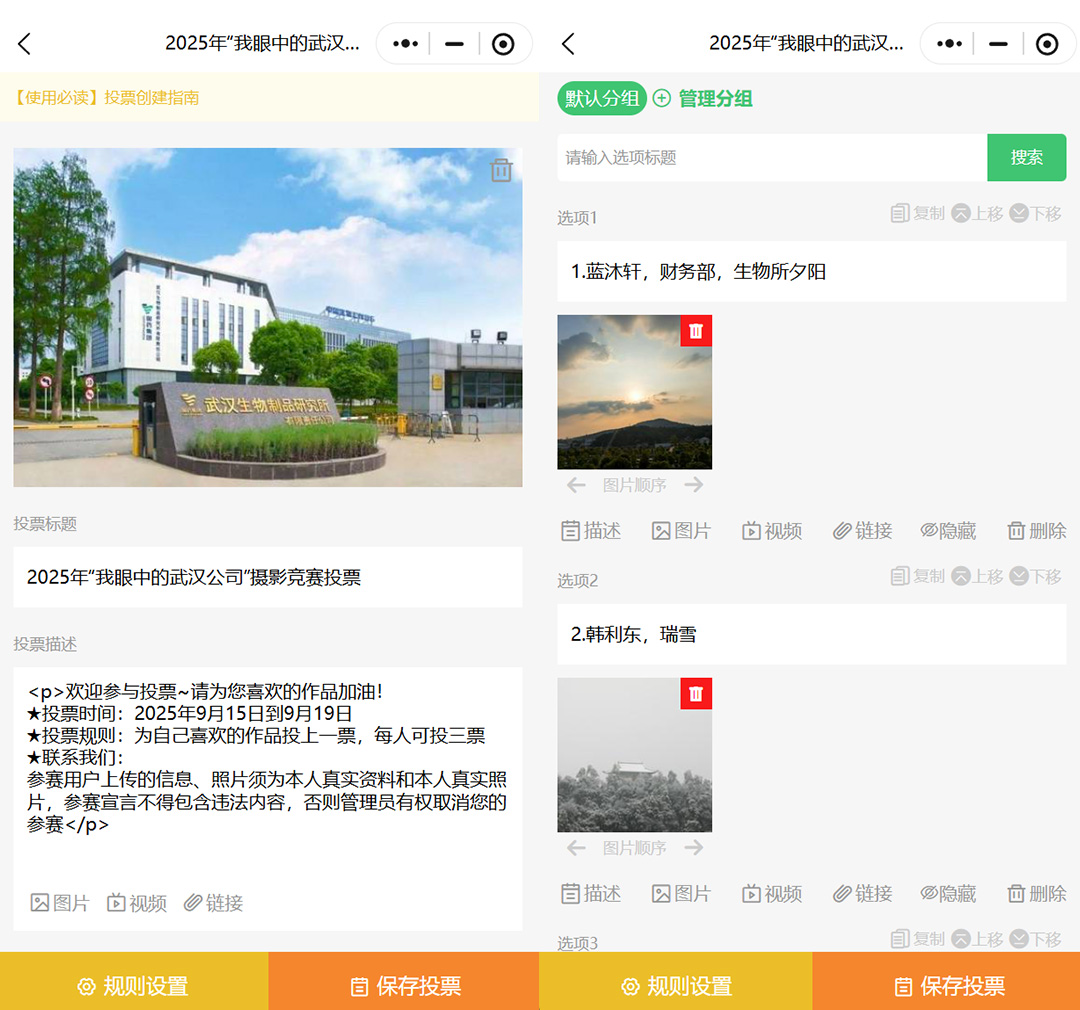
Task: Add a description to option 1
Action: pos(591,531)
